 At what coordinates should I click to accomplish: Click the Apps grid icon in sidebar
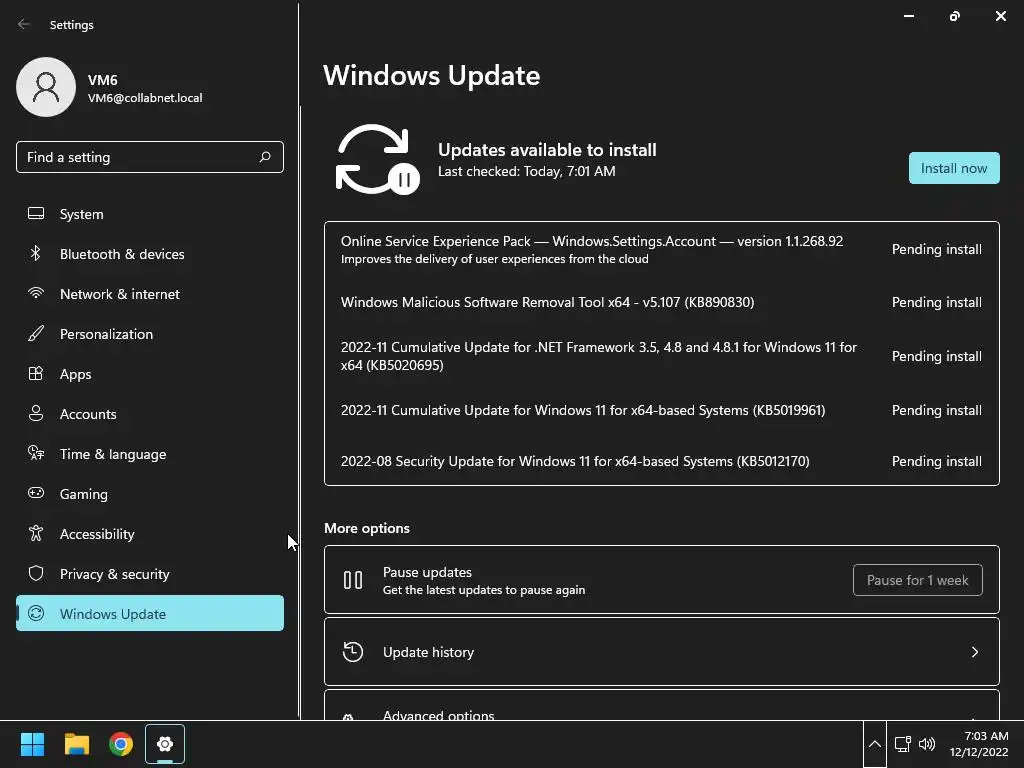pos(36,374)
